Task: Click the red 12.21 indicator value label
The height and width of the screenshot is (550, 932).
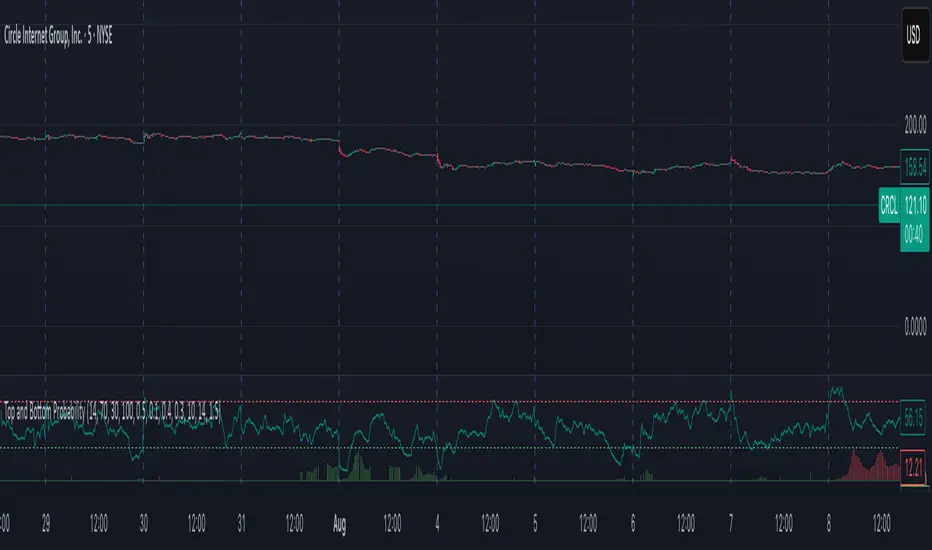Action: pyautogui.click(x=915, y=465)
